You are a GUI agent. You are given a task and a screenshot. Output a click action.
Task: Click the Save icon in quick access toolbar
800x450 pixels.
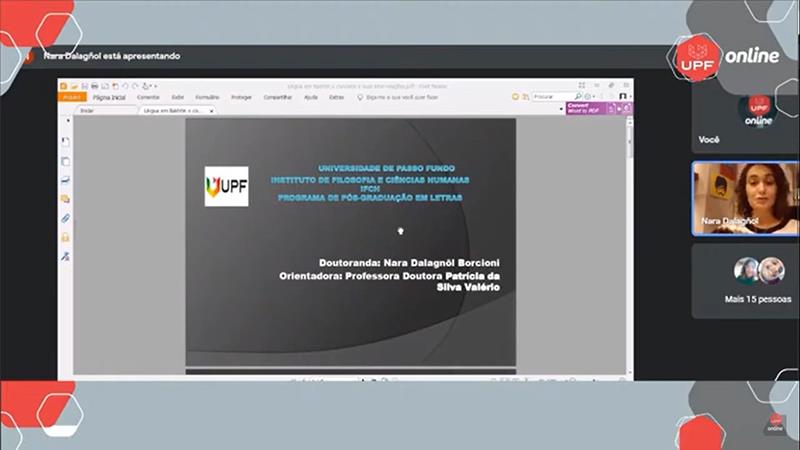[85, 86]
